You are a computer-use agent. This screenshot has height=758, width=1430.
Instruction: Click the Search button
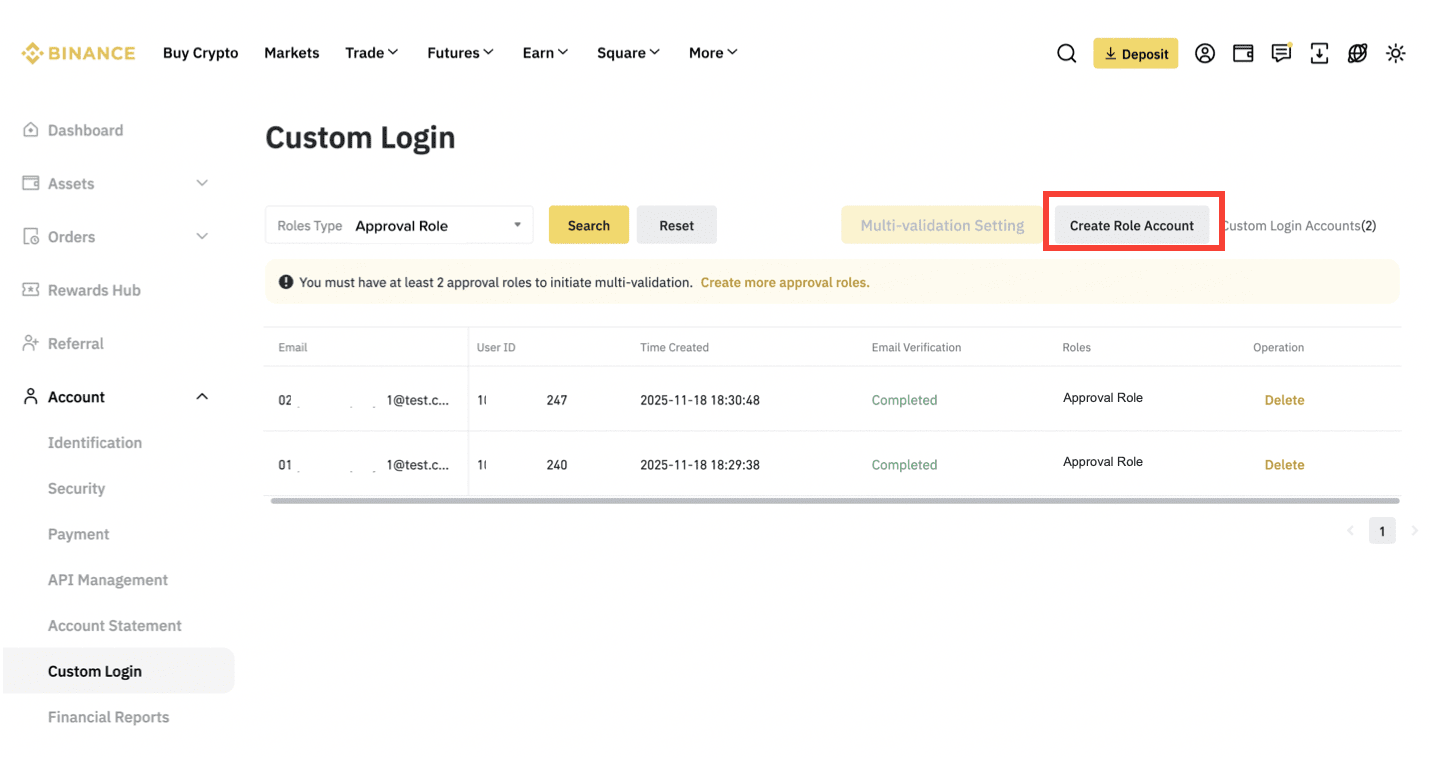click(x=589, y=225)
